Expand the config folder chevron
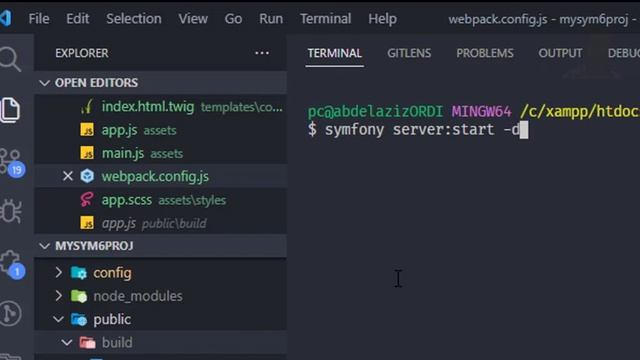Screen dimensions: 640x360 58,273
